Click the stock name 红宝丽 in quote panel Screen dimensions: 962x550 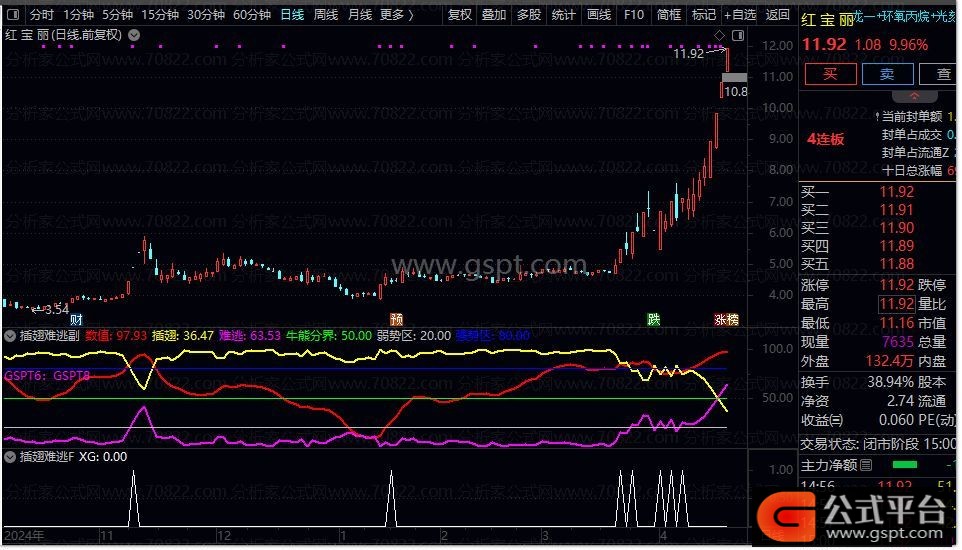click(828, 20)
